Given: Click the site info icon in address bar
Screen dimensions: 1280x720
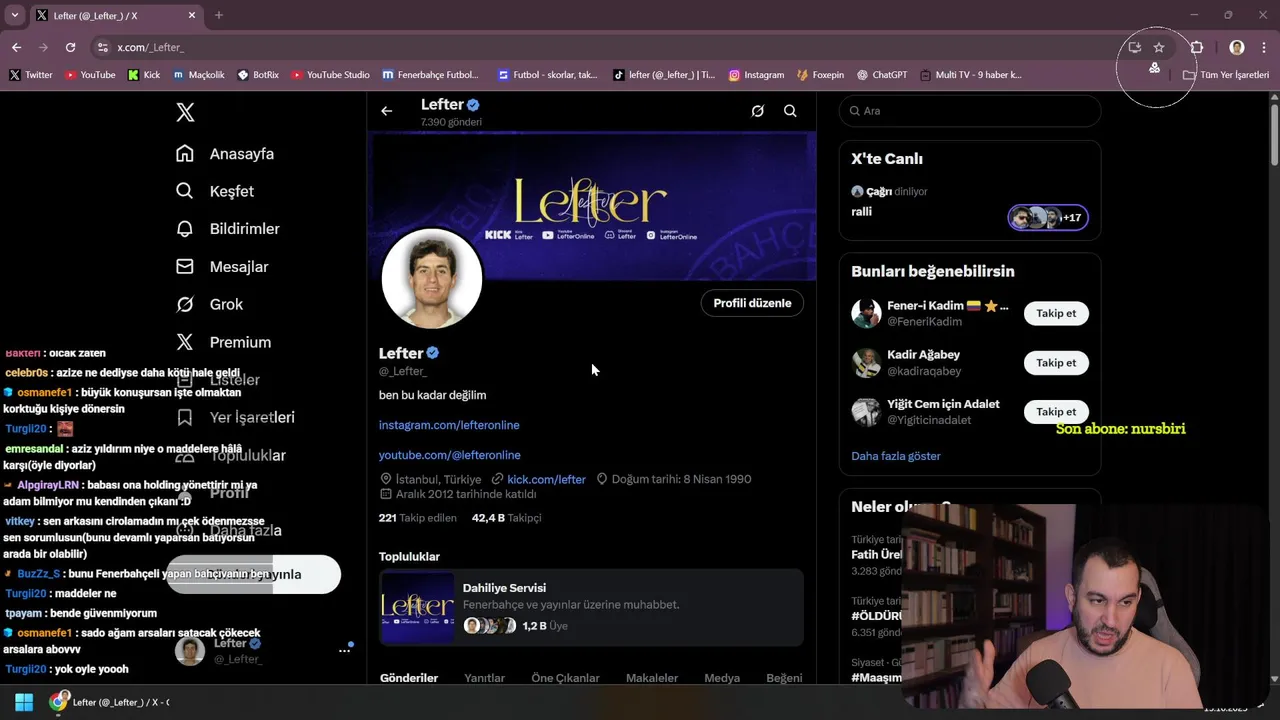Looking at the screenshot, I should pos(102,47).
